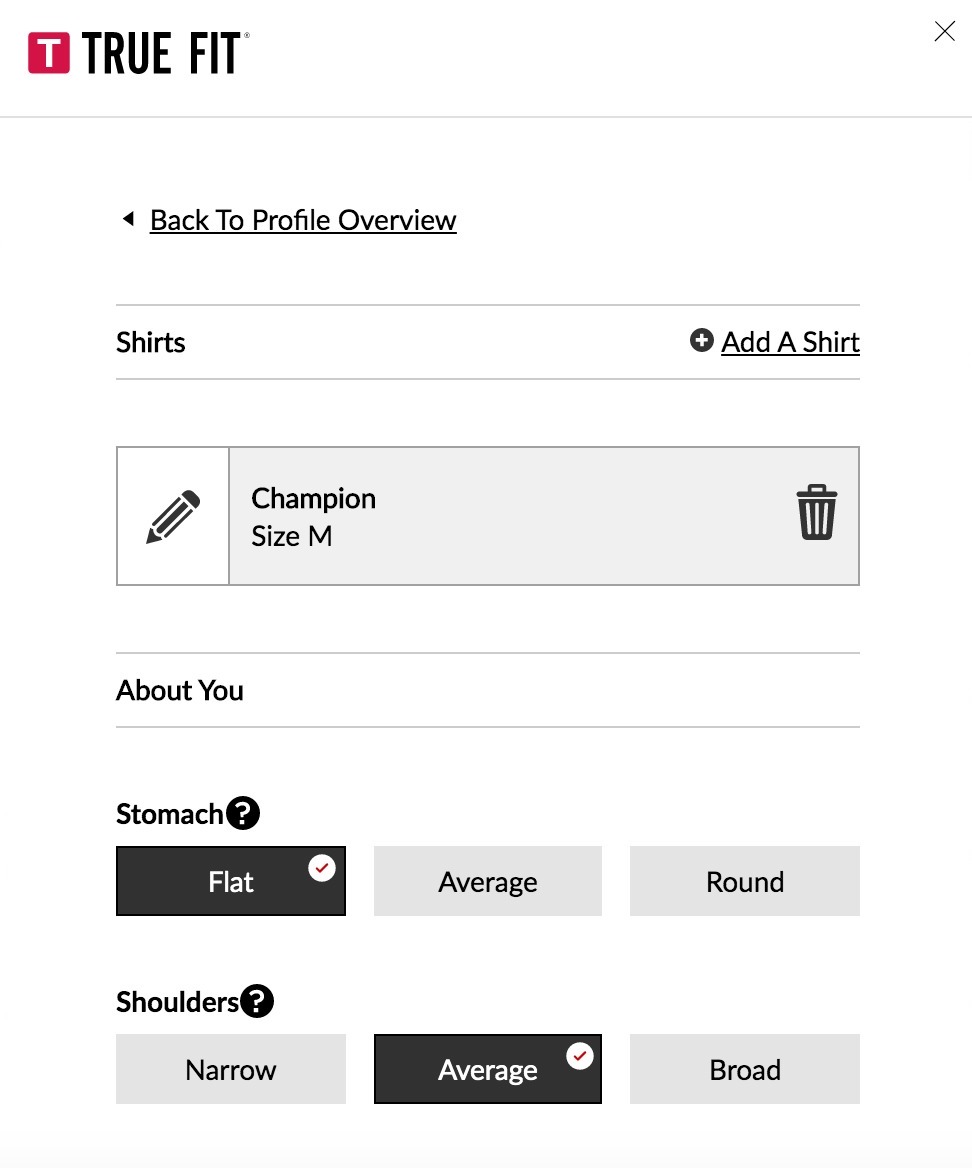The height and width of the screenshot is (1168, 972).
Task: Click the Shirts section heading
Action: click(151, 342)
